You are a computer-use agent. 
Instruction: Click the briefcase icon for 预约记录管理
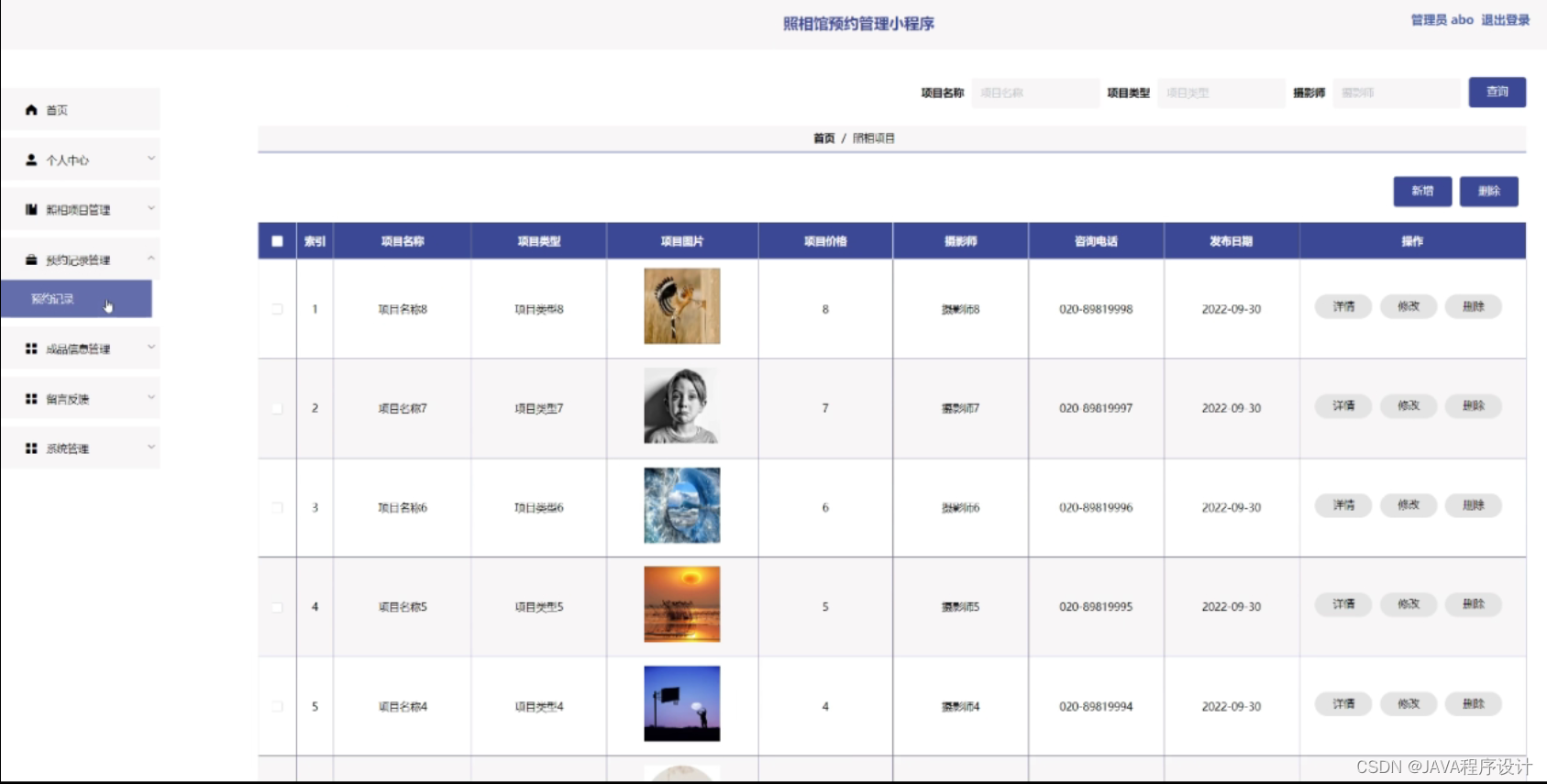(31, 260)
